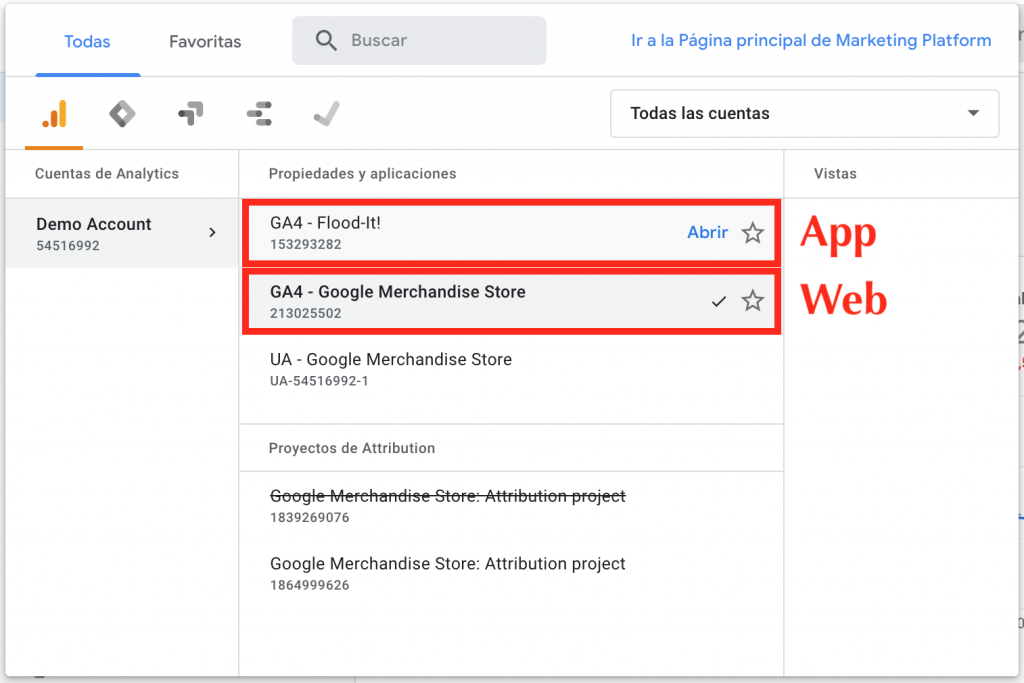
Task: Switch to the Todas tab
Action: tap(87, 42)
